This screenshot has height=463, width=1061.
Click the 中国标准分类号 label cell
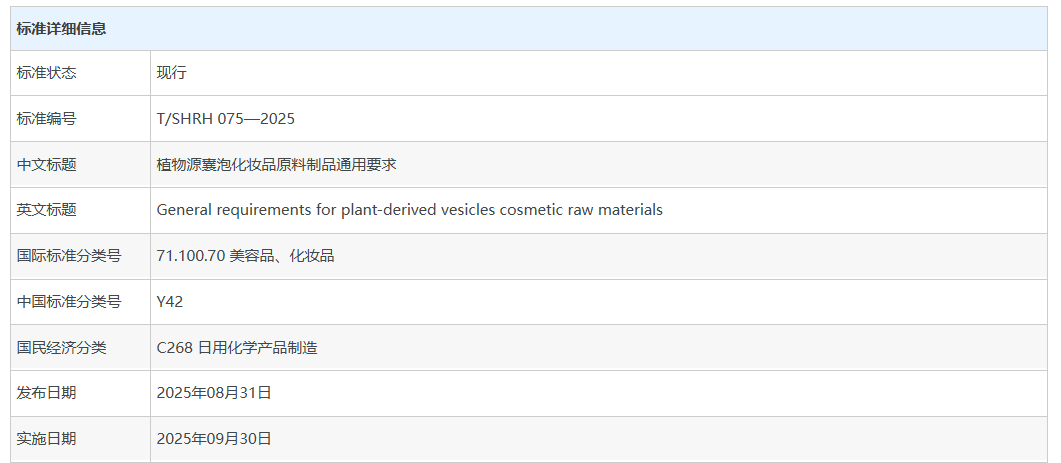[x=69, y=302]
